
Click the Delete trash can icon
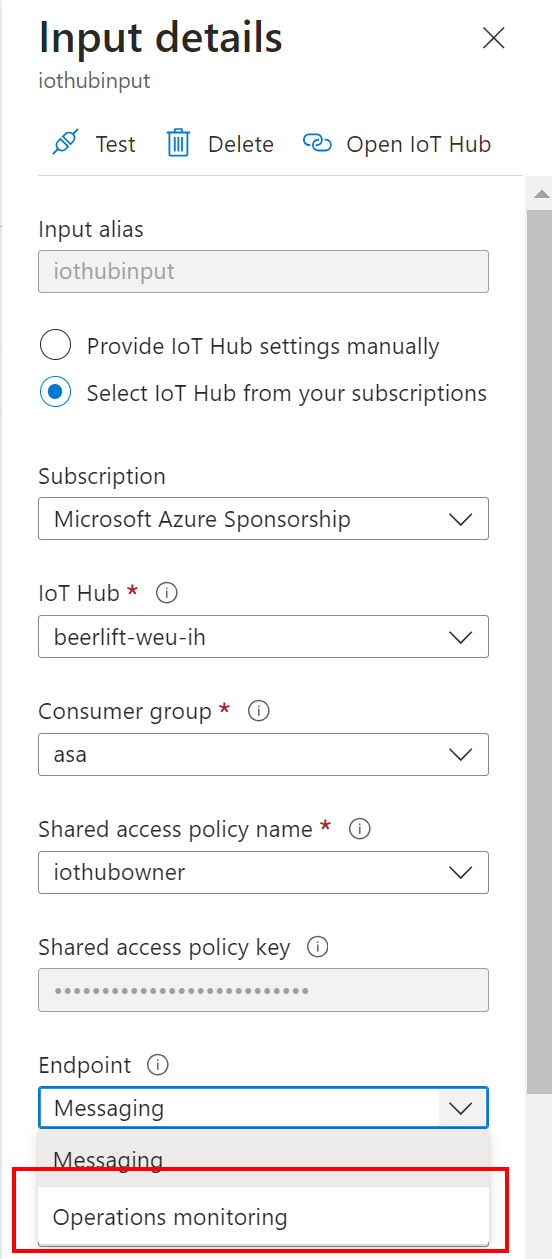coord(178,143)
